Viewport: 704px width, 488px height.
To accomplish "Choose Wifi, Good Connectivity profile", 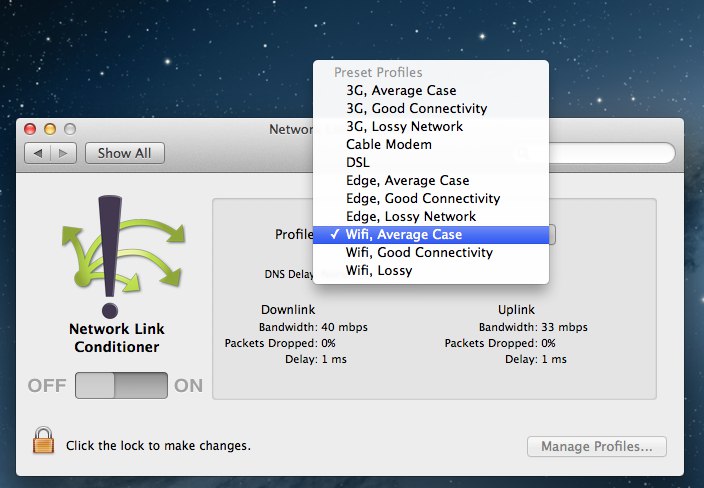I will tap(431, 253).
